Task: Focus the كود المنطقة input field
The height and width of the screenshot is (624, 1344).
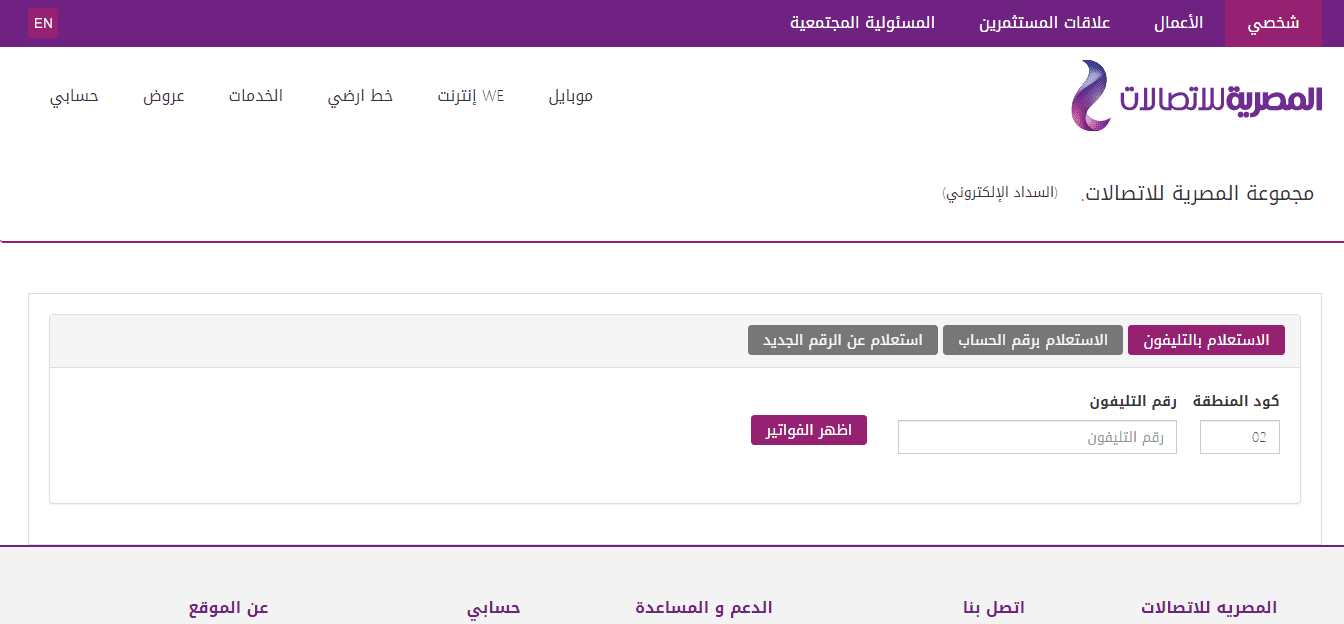Action: click(1240, 437)
